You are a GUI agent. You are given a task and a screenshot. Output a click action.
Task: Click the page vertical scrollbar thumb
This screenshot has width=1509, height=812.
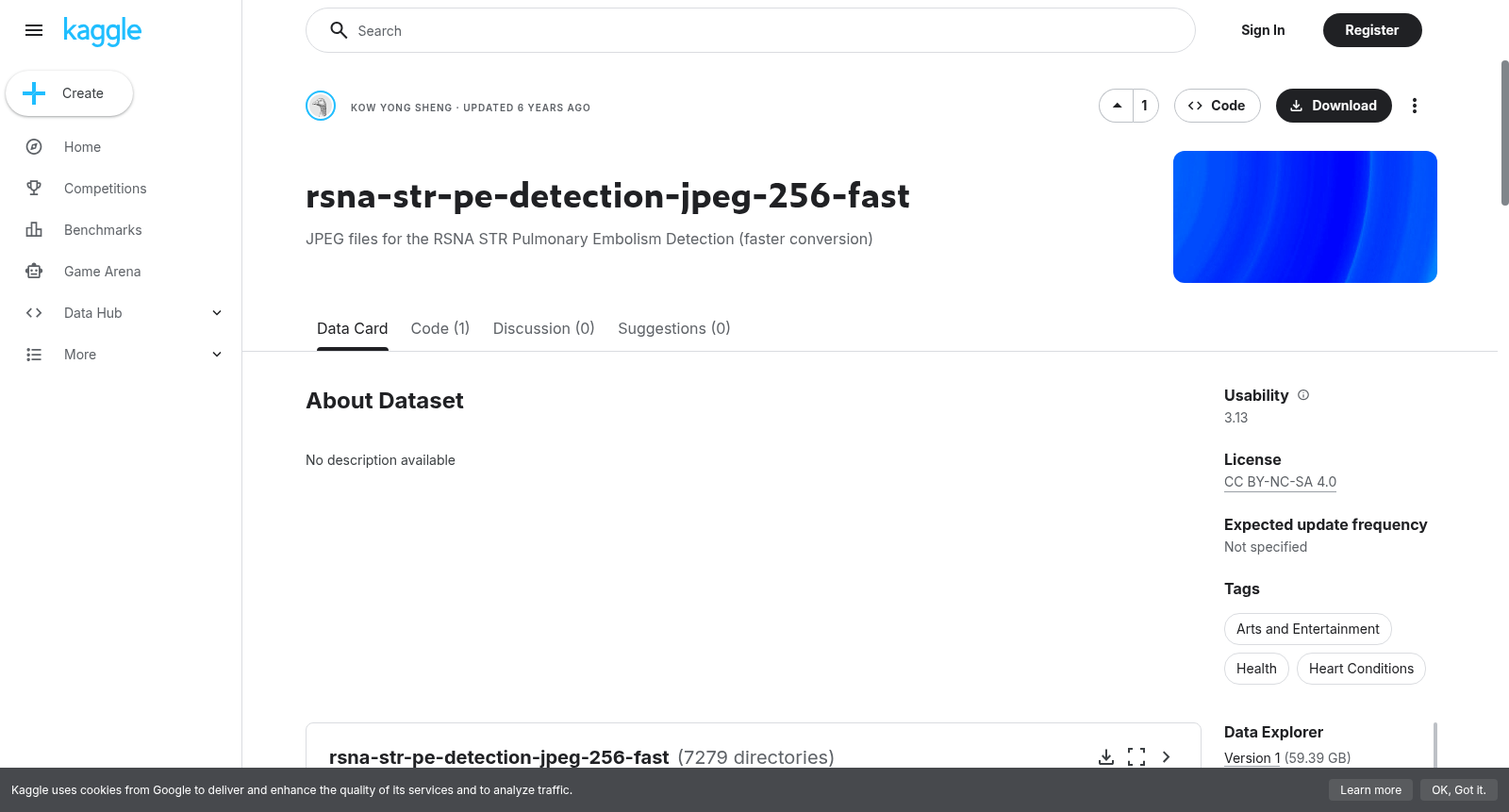(1504, 132)
